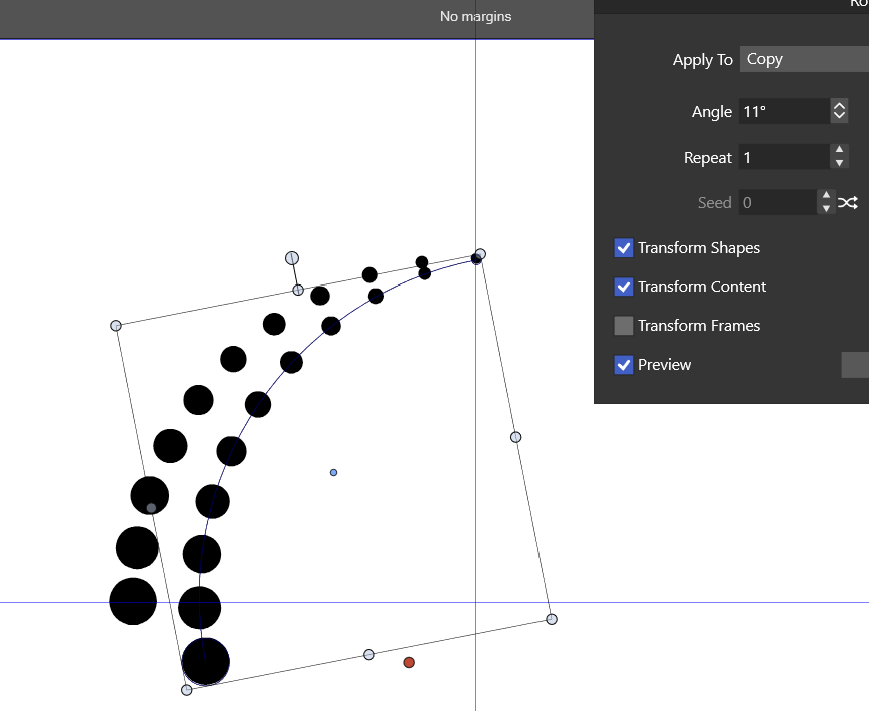The height and width of the screenshot is (711, 869).
Task: Decrease the Repeat value with down arrow
Action: coord(840,163)
